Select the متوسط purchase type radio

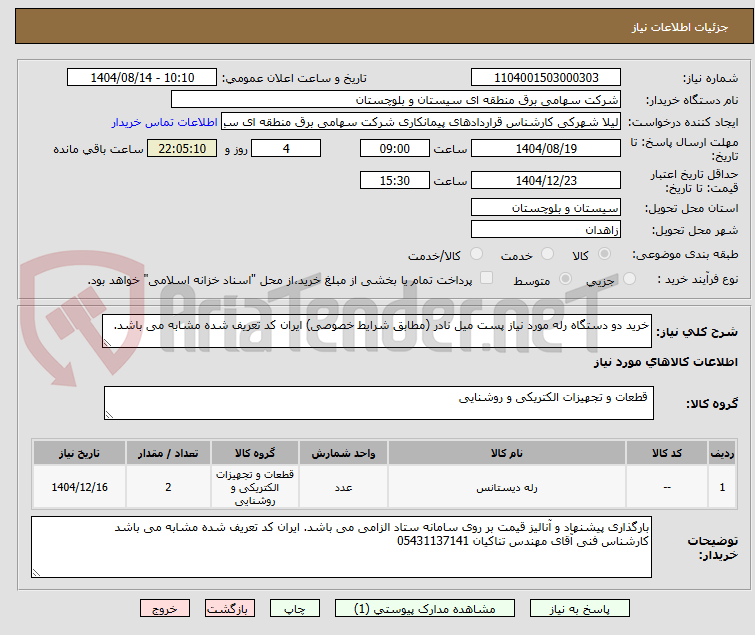tap(565, 279)
